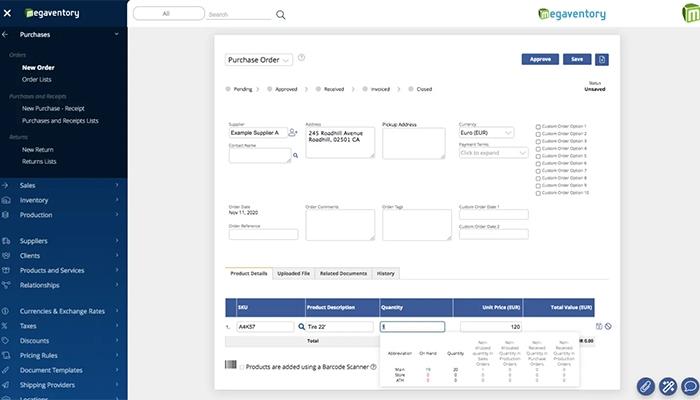Viewport: 700px width, 400px height.
Task: Click the add supplier person icon
Action: pos(292,133)
